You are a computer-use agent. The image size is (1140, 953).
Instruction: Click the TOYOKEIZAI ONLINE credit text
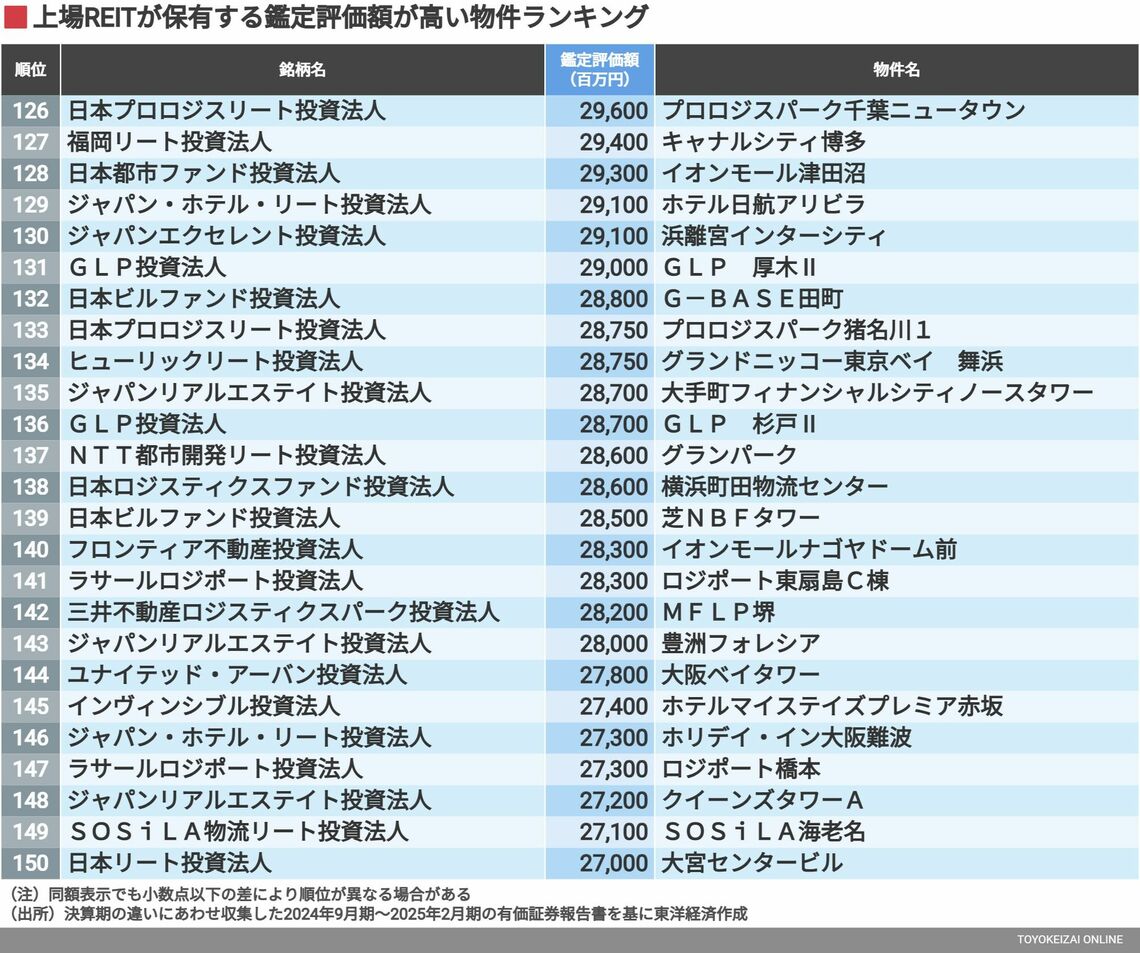tap(1070, 940)
